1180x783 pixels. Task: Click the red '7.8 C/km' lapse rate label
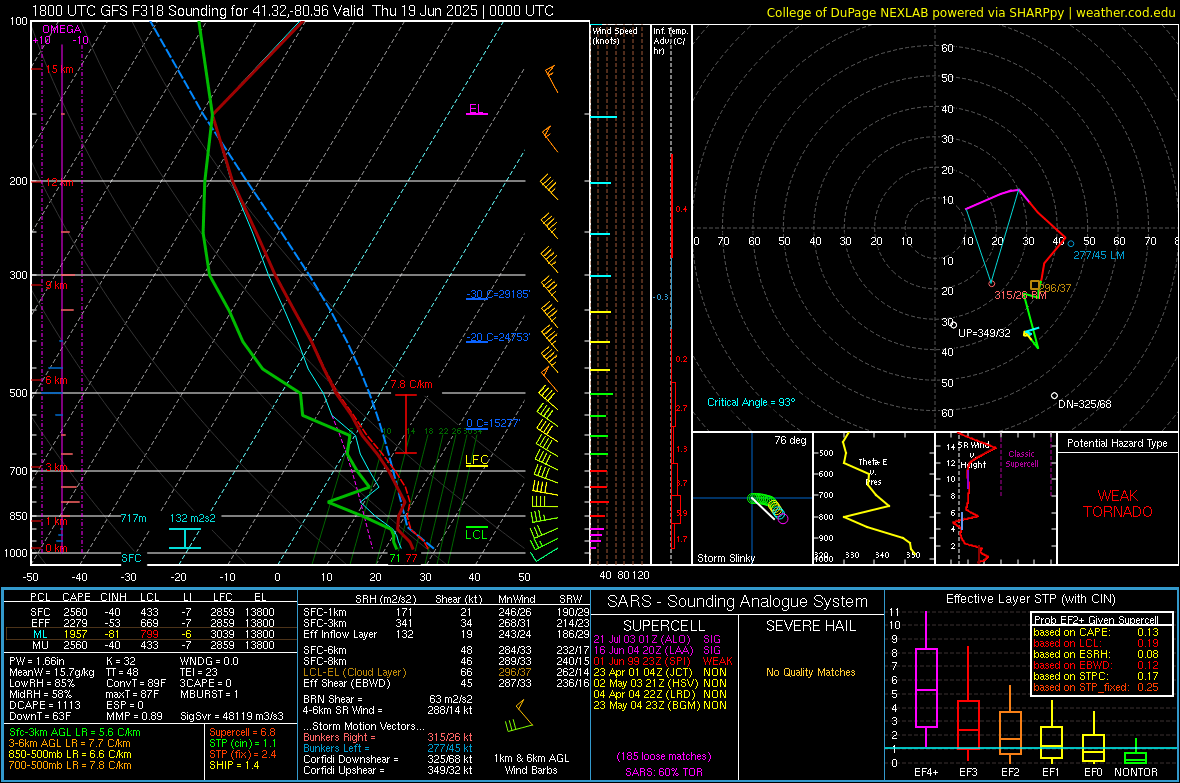(x=412, y=384)
